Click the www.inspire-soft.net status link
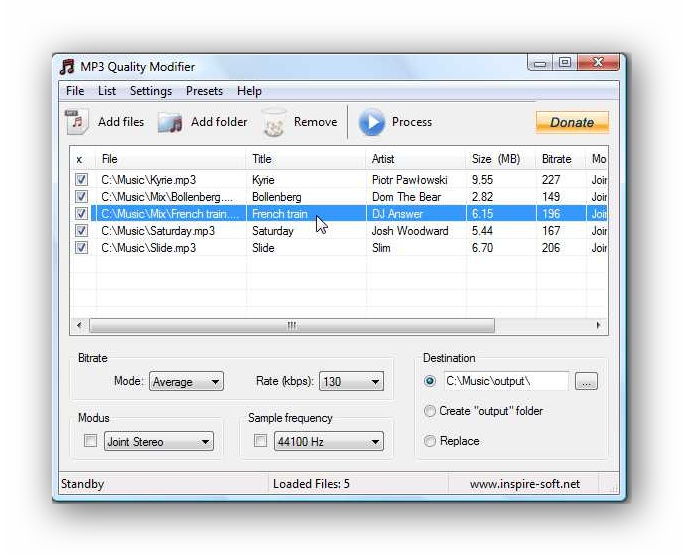The image size is (684, 556). 525,484
